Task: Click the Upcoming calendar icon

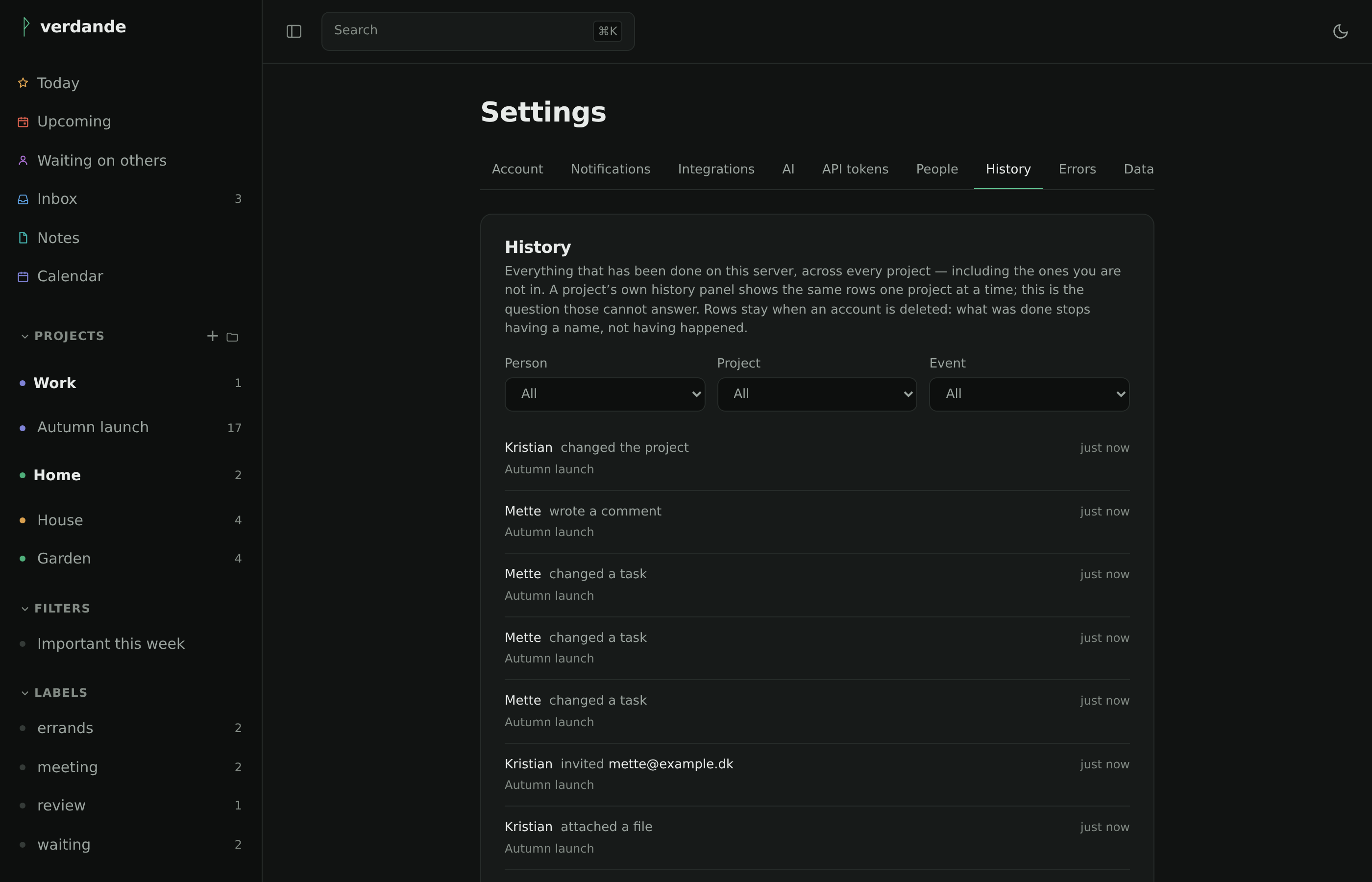Action: click(23, 122)
